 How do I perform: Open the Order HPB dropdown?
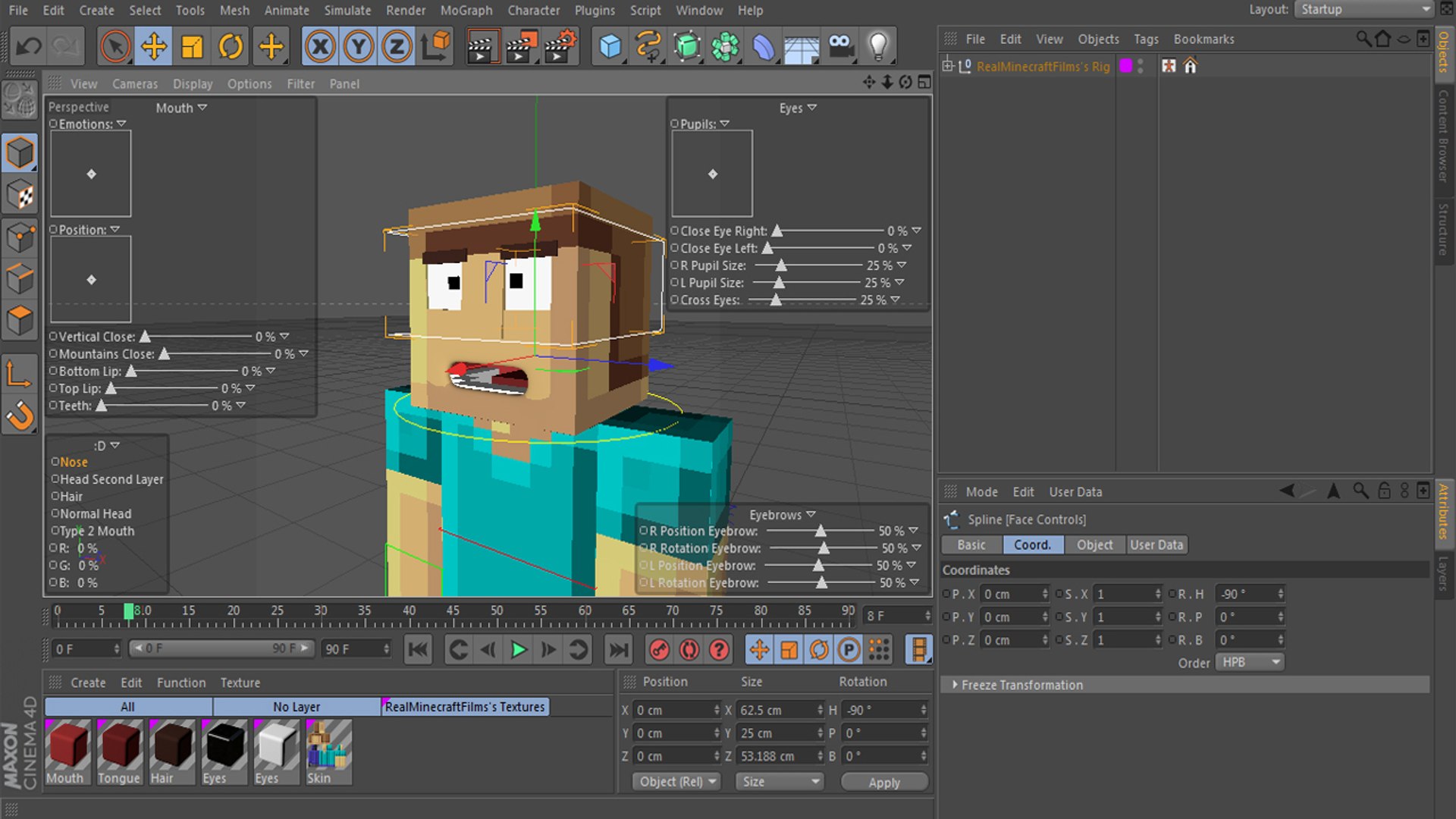coord(1250,662)
